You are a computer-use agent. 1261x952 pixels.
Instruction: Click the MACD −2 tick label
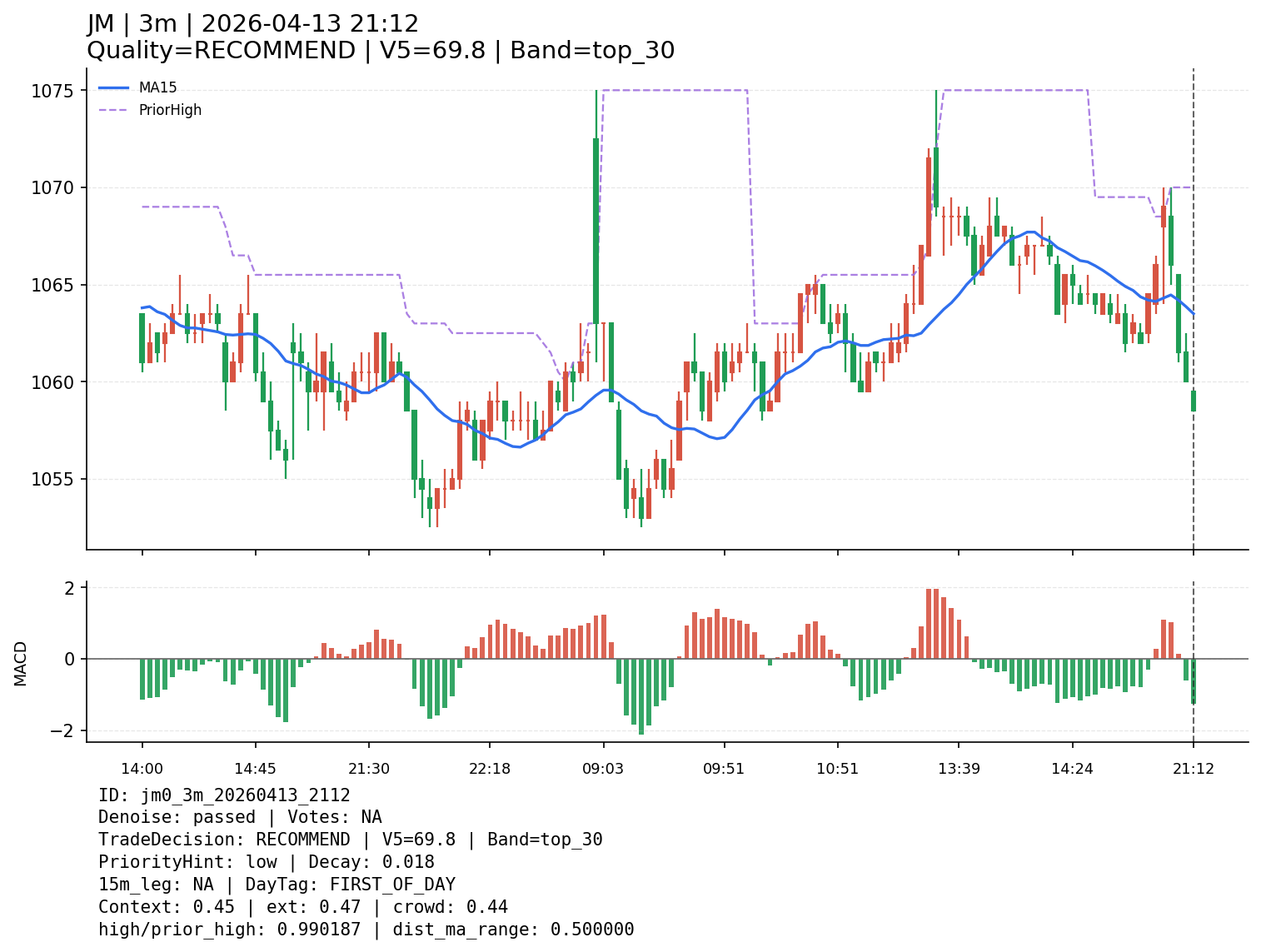[64, 730]
